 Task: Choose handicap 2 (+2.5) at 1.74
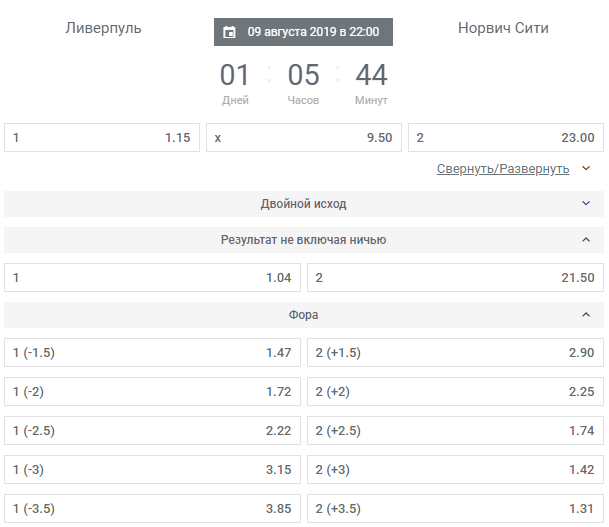(455, 430)
